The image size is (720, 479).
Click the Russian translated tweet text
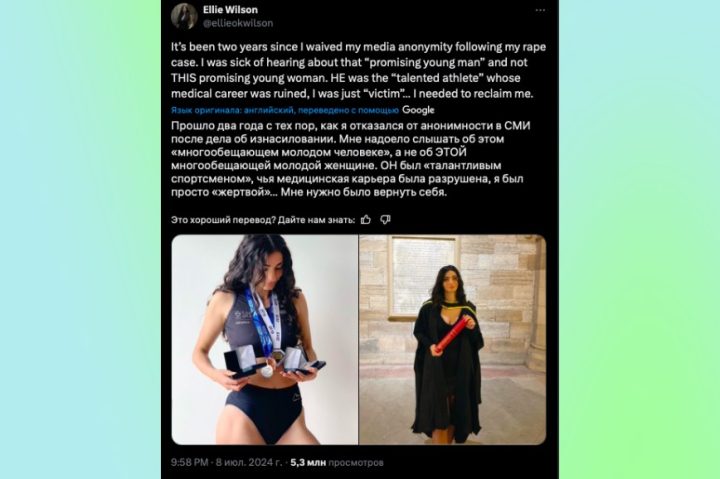point(351,159)
